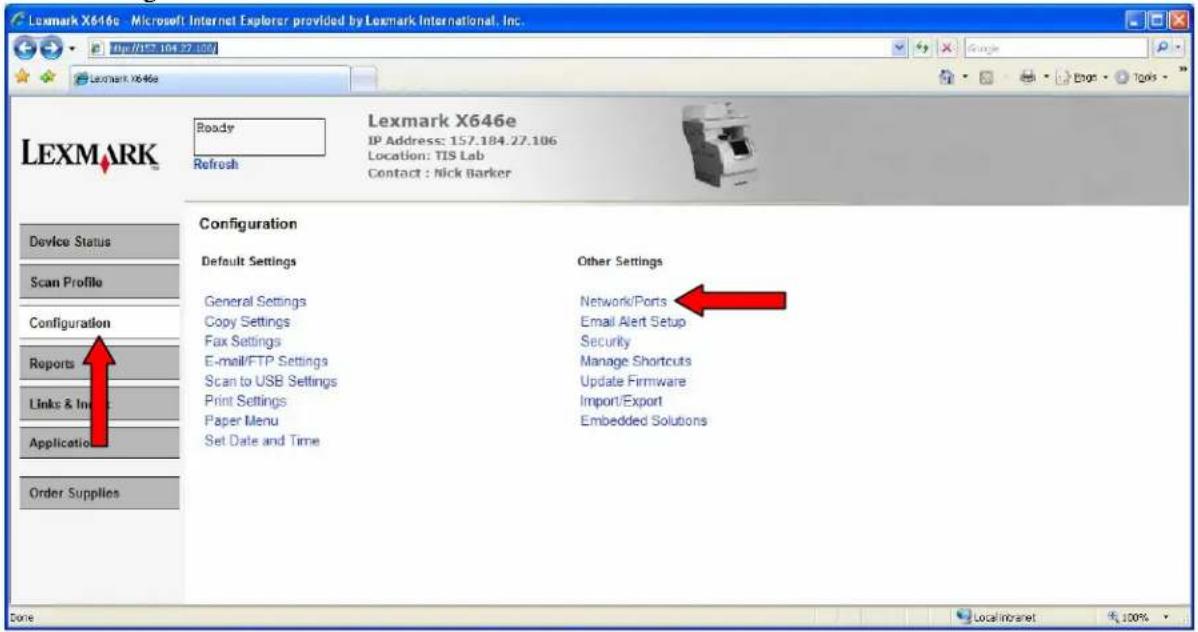
Task: Open the Scan Profile sidebar tab
Action: click(x=99, y=282)
